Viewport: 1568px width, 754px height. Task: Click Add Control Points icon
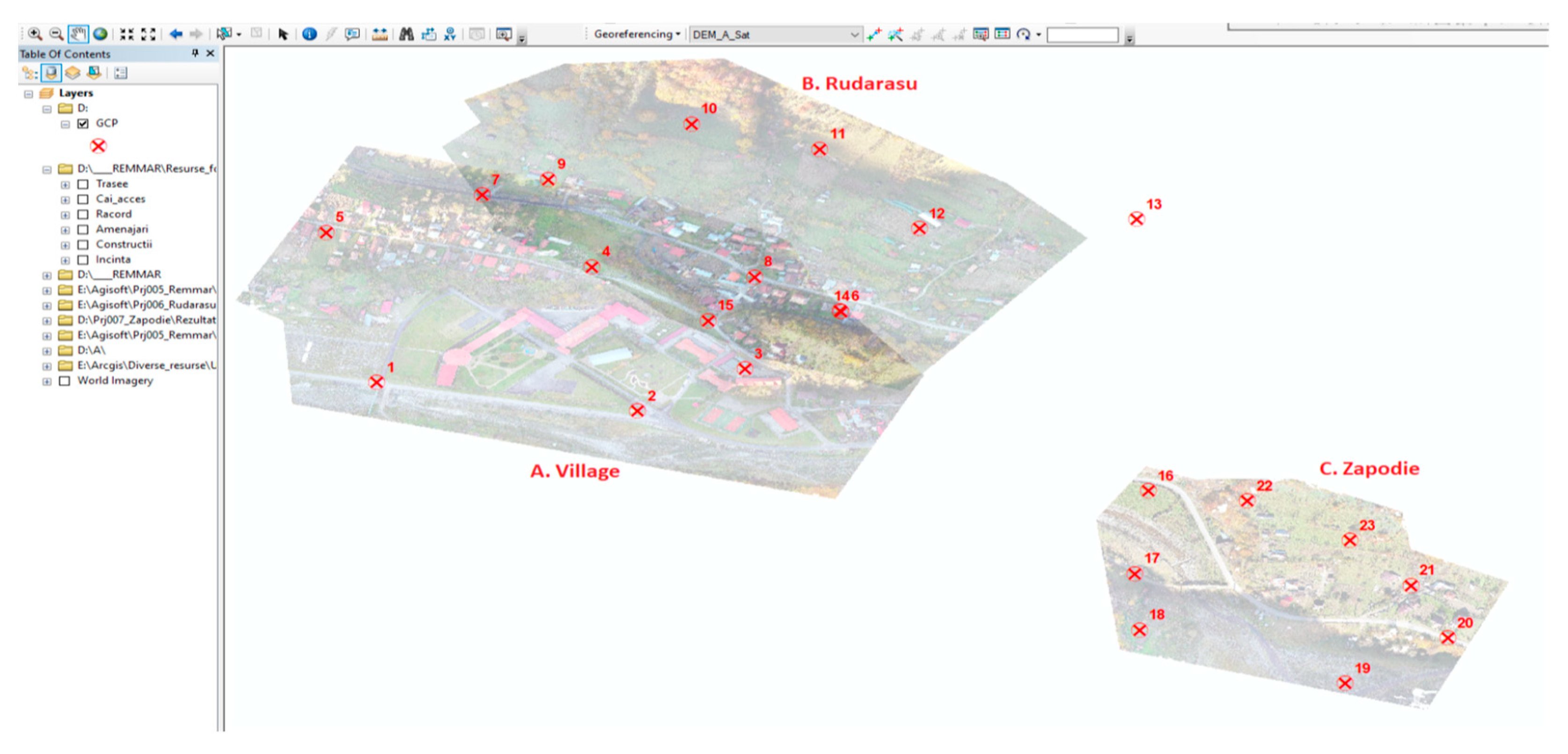pos(874,34)
